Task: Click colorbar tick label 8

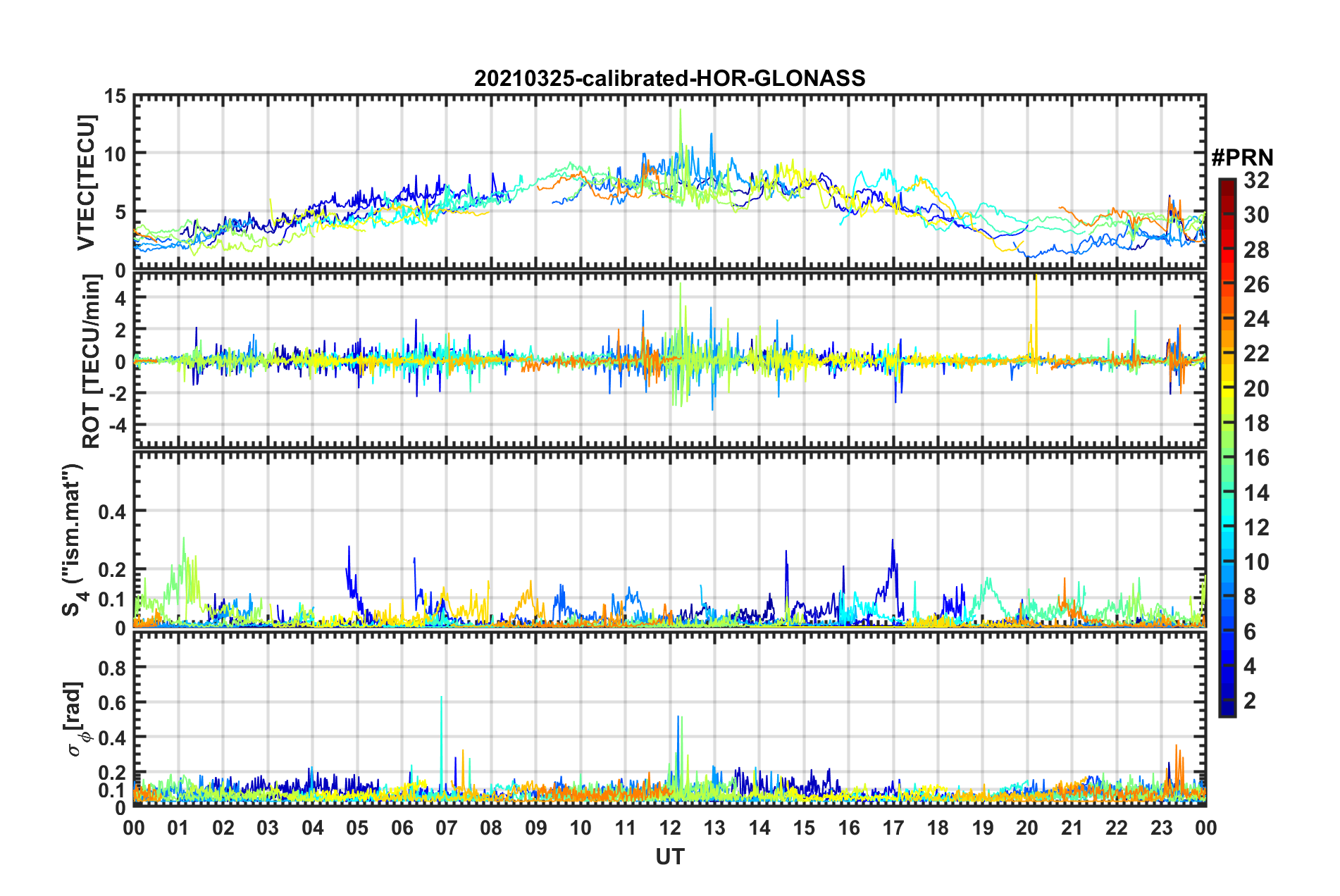Action: (1251, 597)
